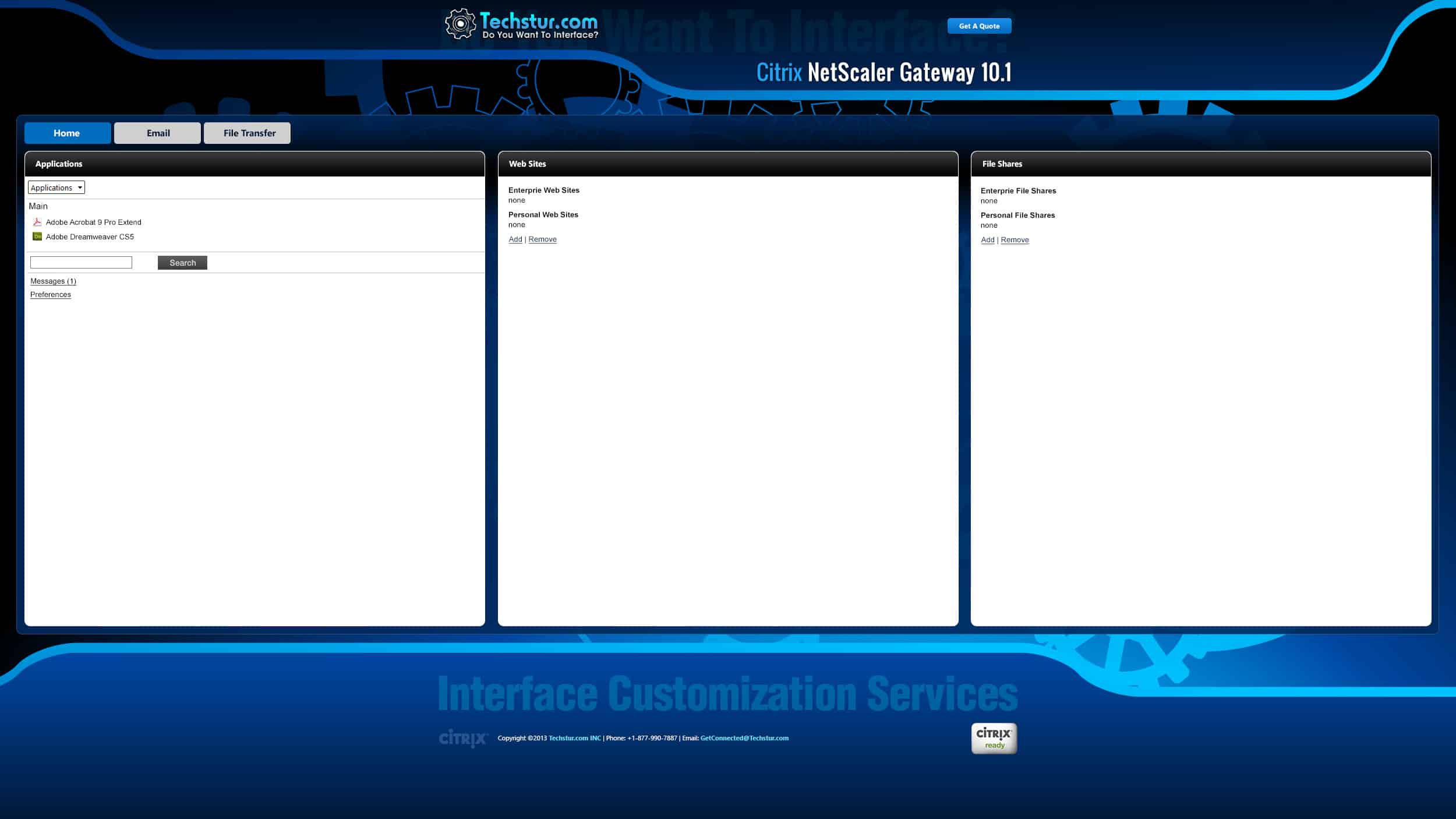The image size is (1456, 819).
Task: Click the GetConnected@Techstur.com email link
Action: pyautogui.click(x=744, y=738)
